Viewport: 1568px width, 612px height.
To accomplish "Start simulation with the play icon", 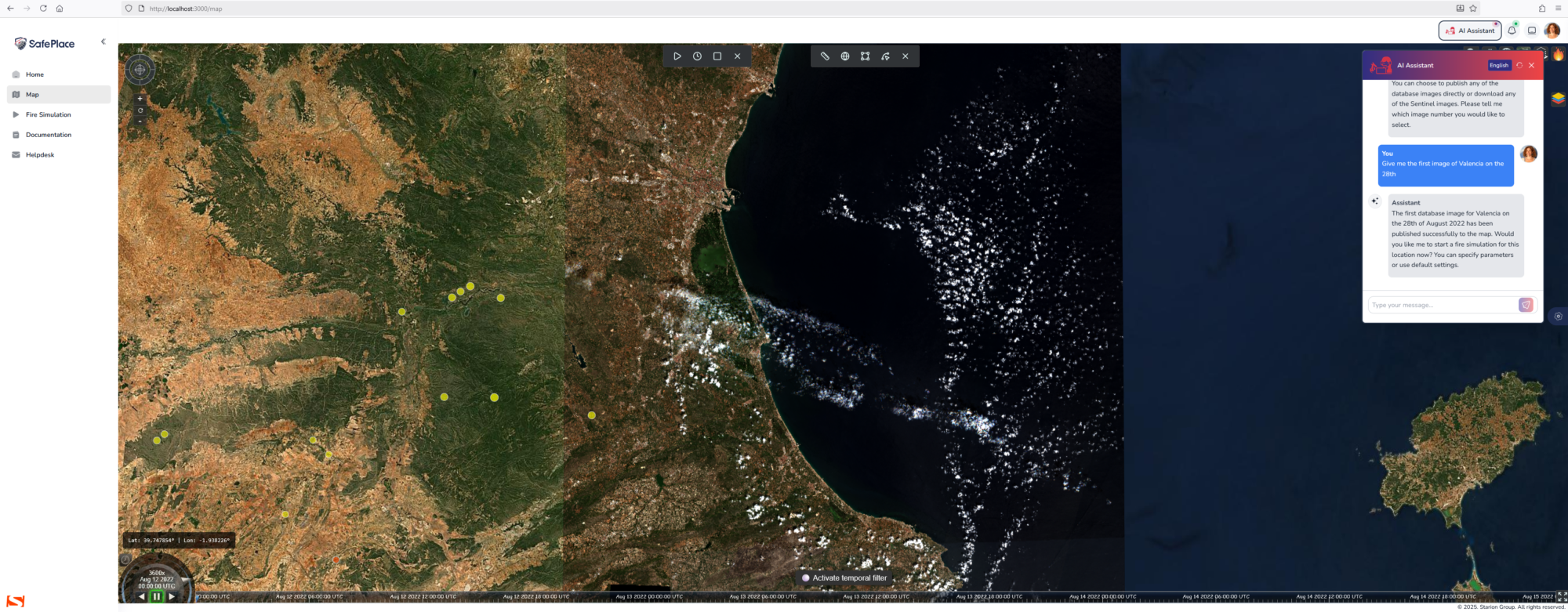I will tap(677, 56).
